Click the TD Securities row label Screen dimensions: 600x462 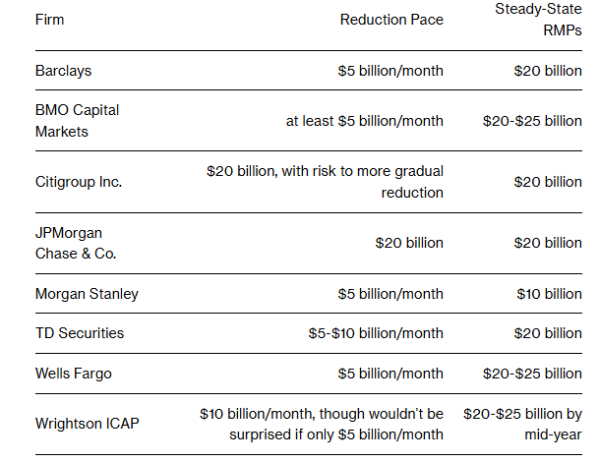(x=80, y=333)
